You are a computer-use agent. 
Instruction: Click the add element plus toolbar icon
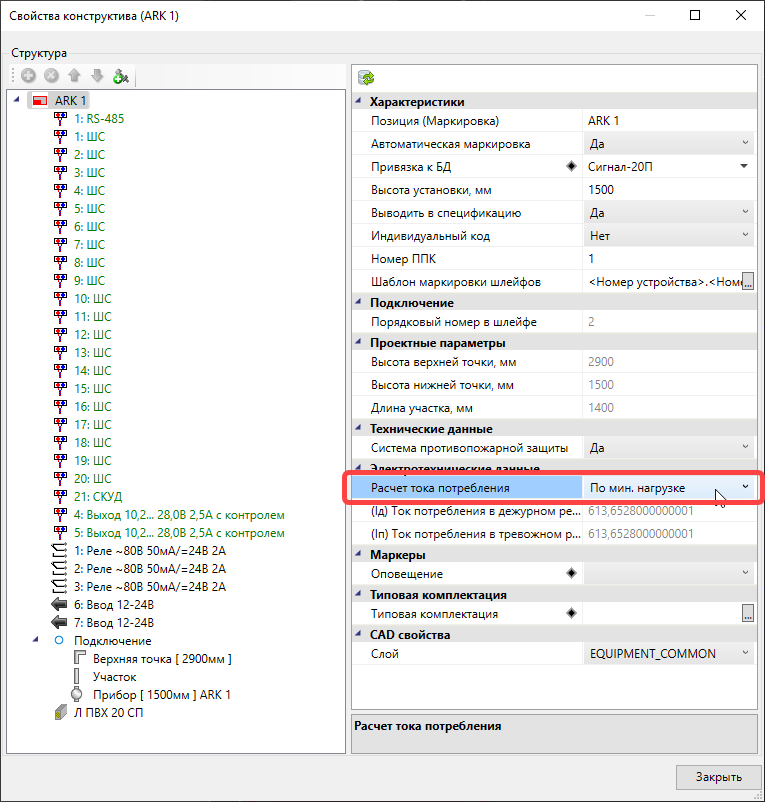28,76
